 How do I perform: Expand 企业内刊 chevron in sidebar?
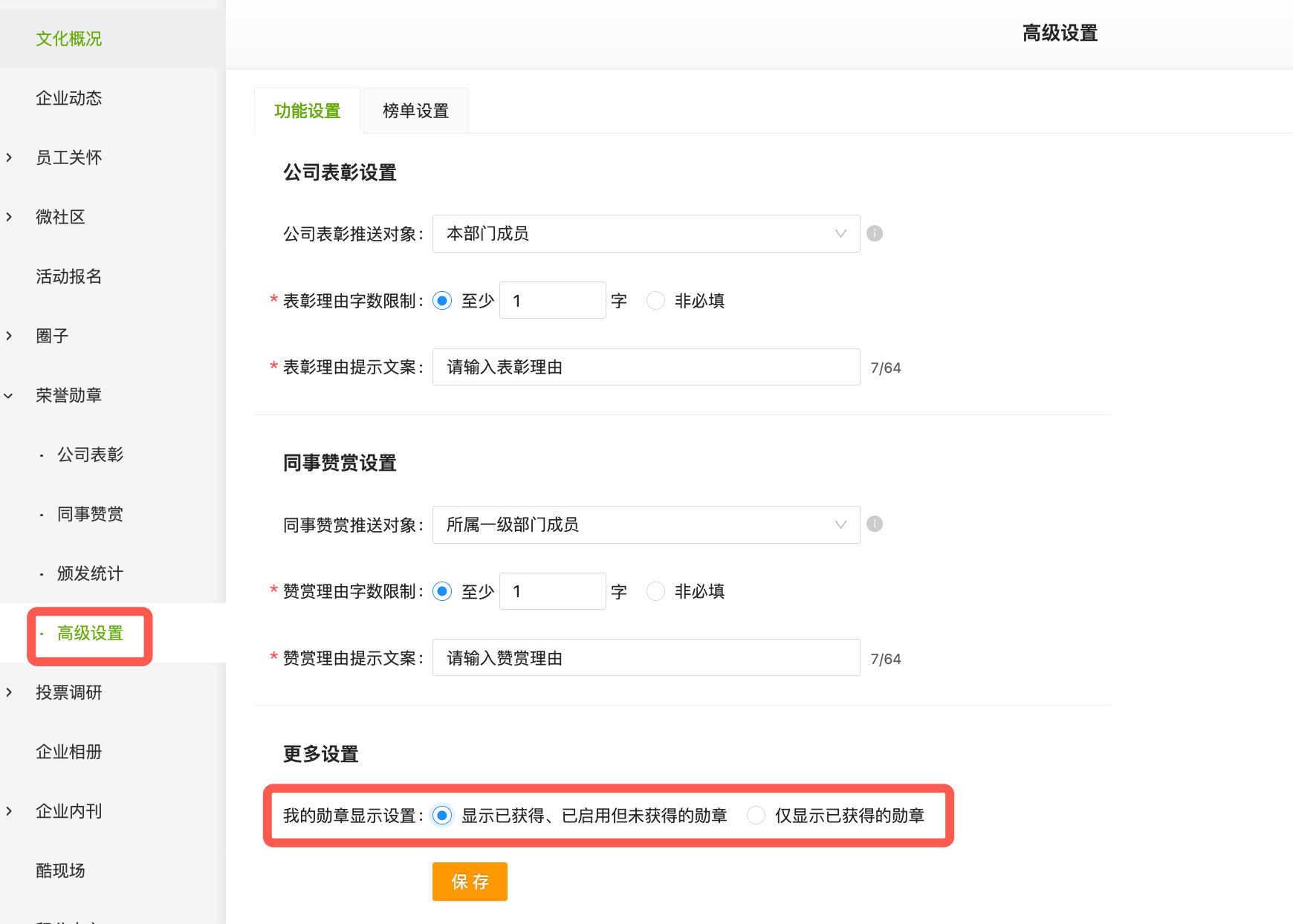9,811
